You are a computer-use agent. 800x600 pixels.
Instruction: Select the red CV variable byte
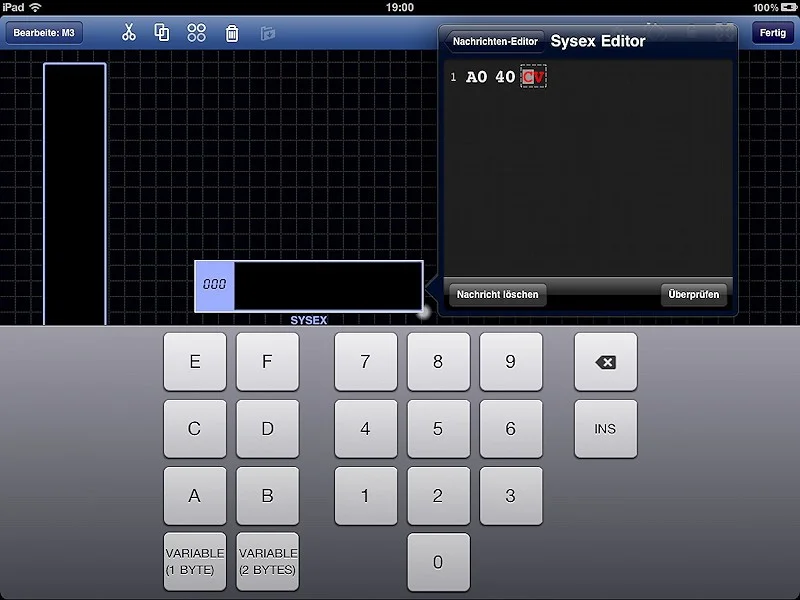click(x=534, y=77)
